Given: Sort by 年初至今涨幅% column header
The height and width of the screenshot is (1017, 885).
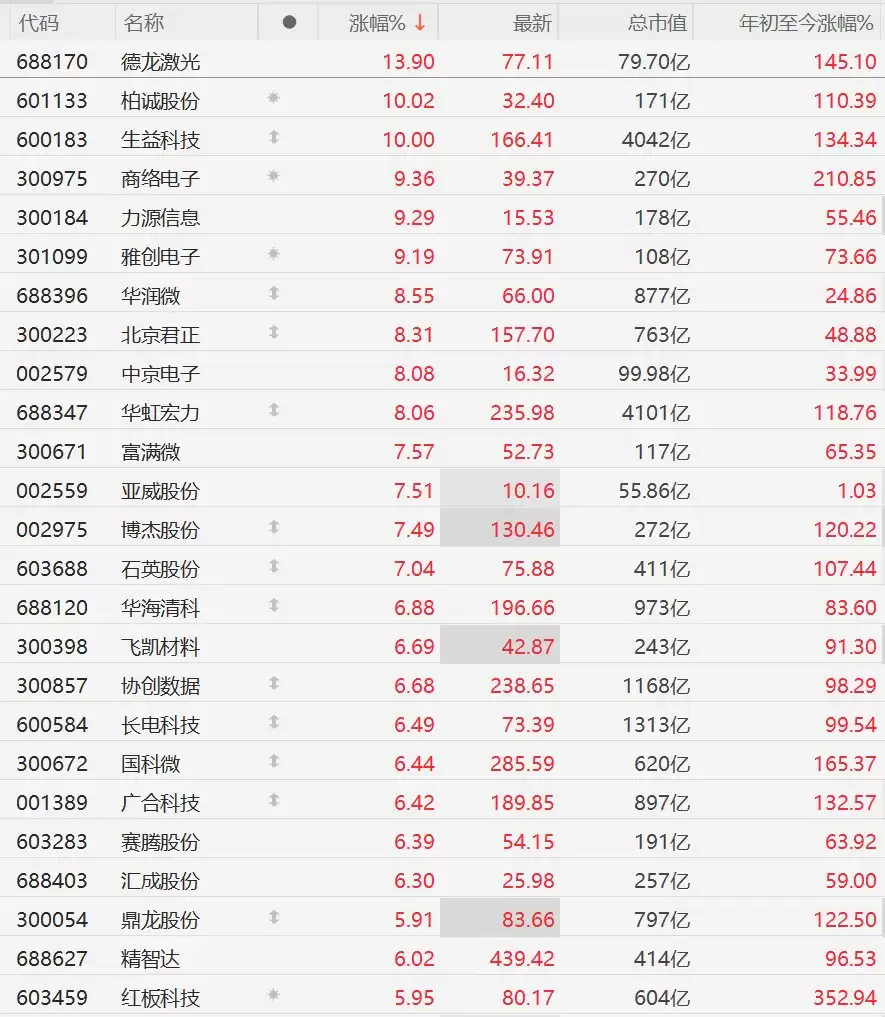Looking at the screenshot, I should (x=806, y=23).
